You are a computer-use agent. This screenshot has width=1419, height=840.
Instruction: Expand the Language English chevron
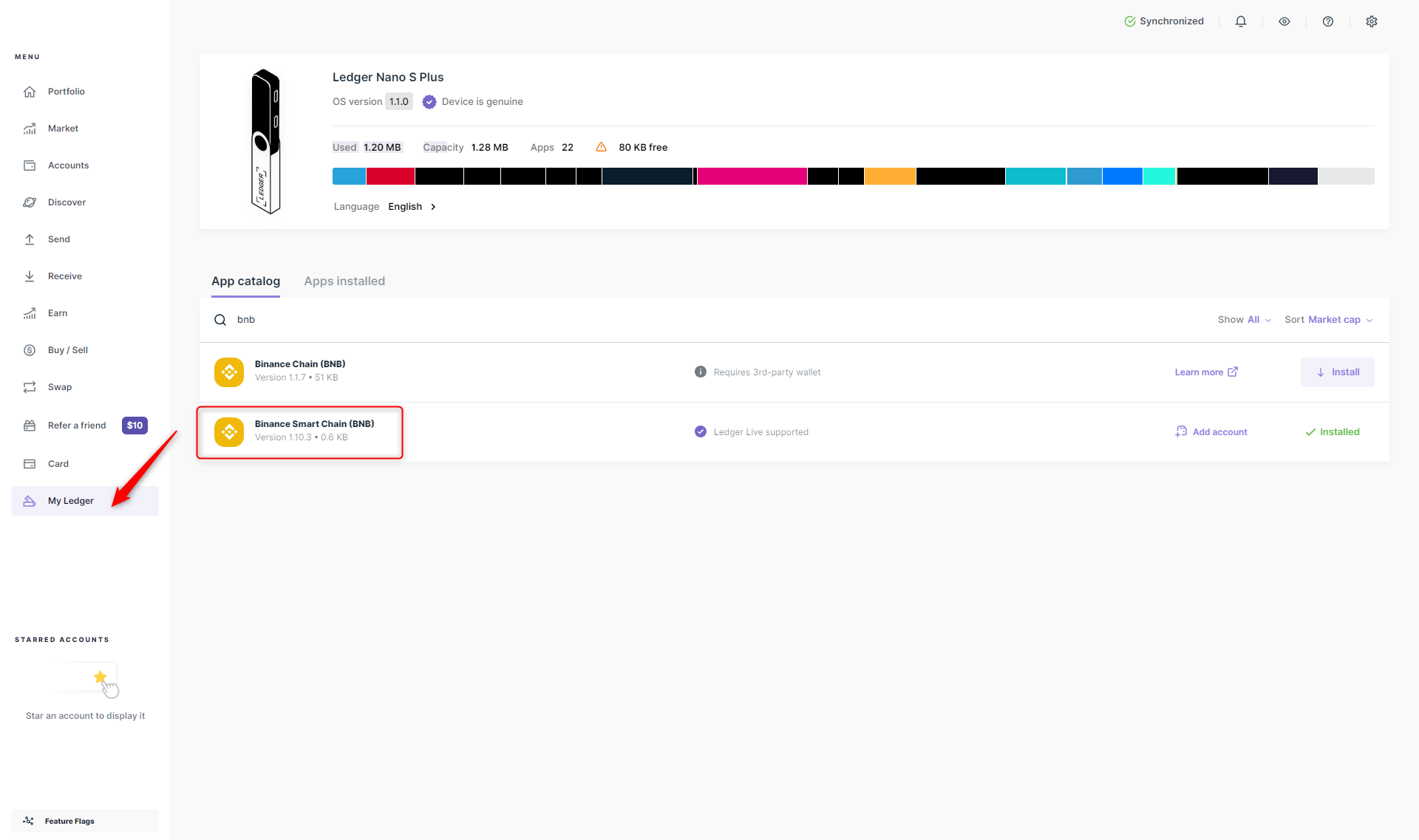[x=433, y=207]
